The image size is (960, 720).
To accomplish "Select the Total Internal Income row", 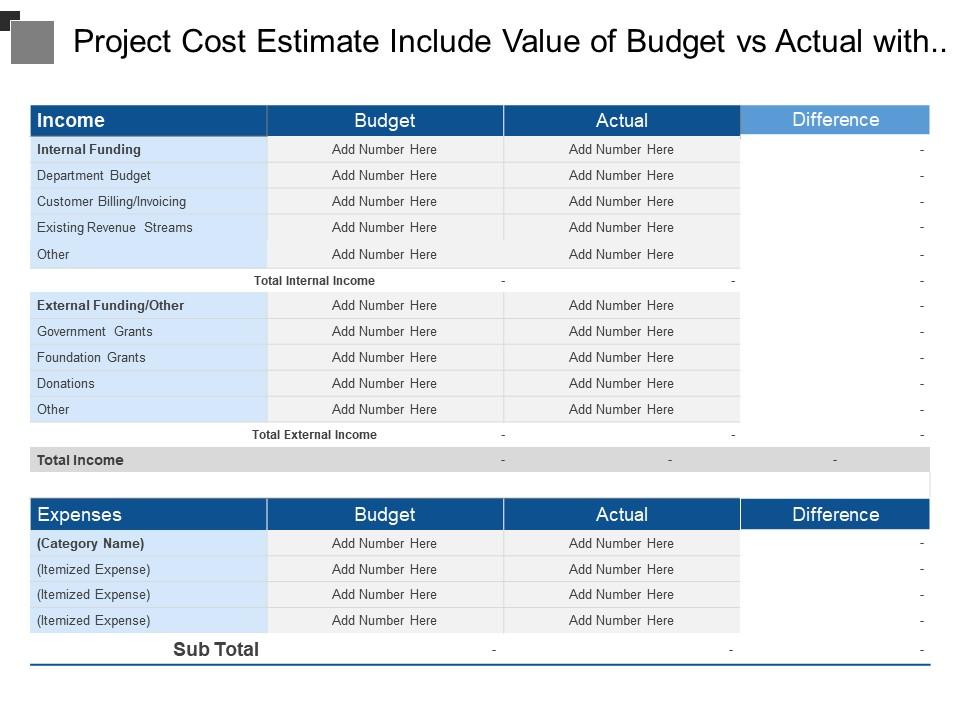I will (x=315, y=281).
